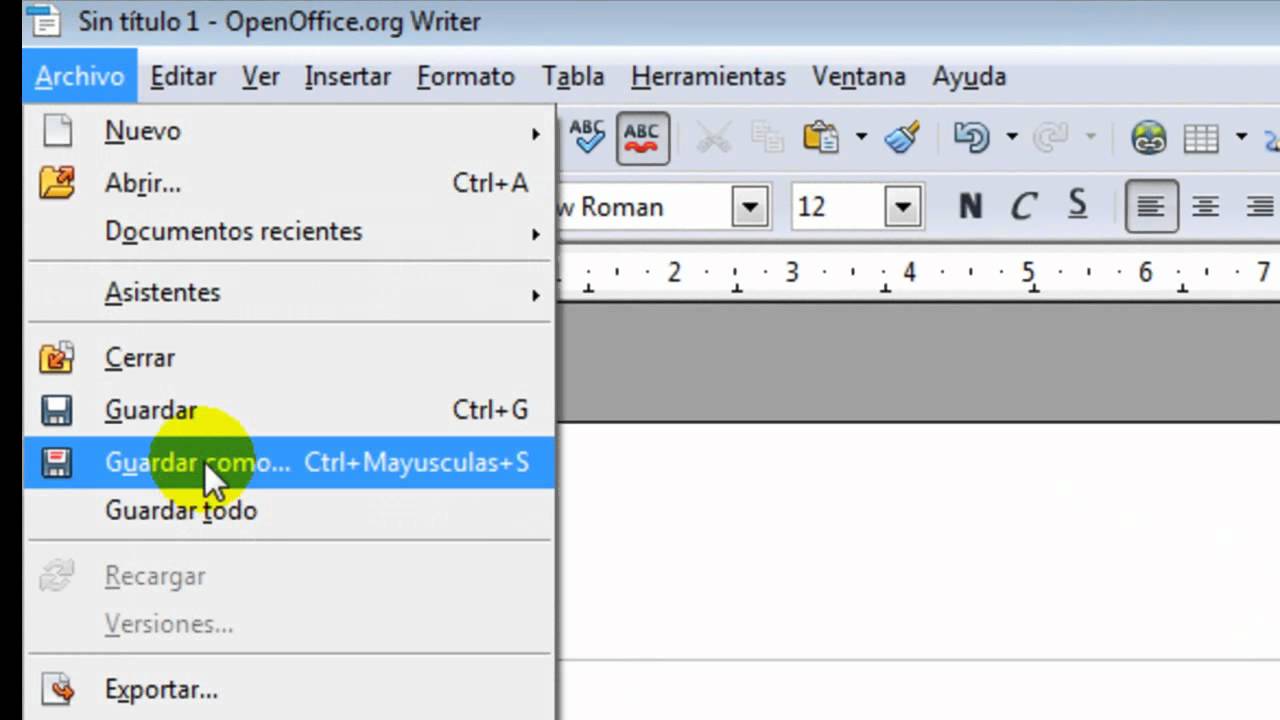Open the font size dropdown arrow
The width and height of the screenshot is (1280, 720).
(902, 207)
